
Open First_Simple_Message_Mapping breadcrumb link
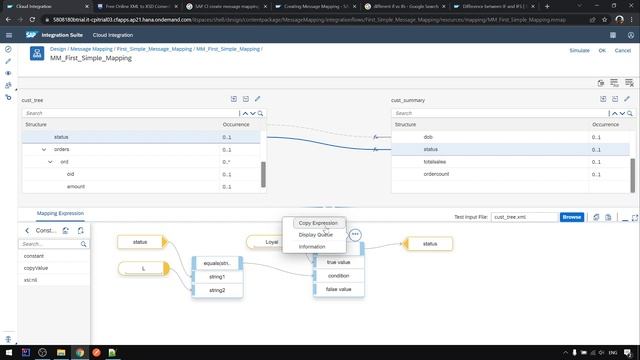(x=154, y=49)
